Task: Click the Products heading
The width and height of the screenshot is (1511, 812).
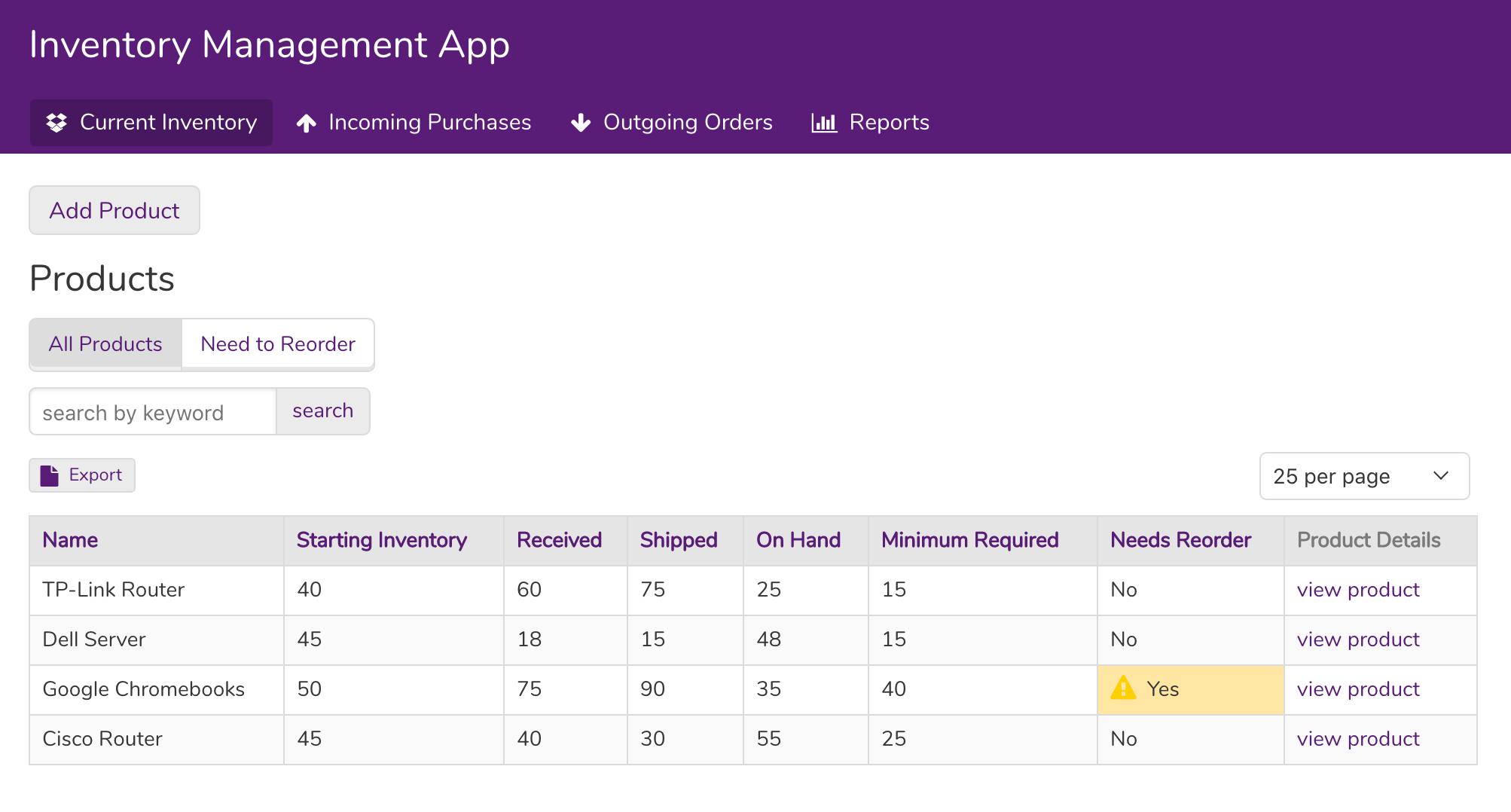Action: pos(102,279)
